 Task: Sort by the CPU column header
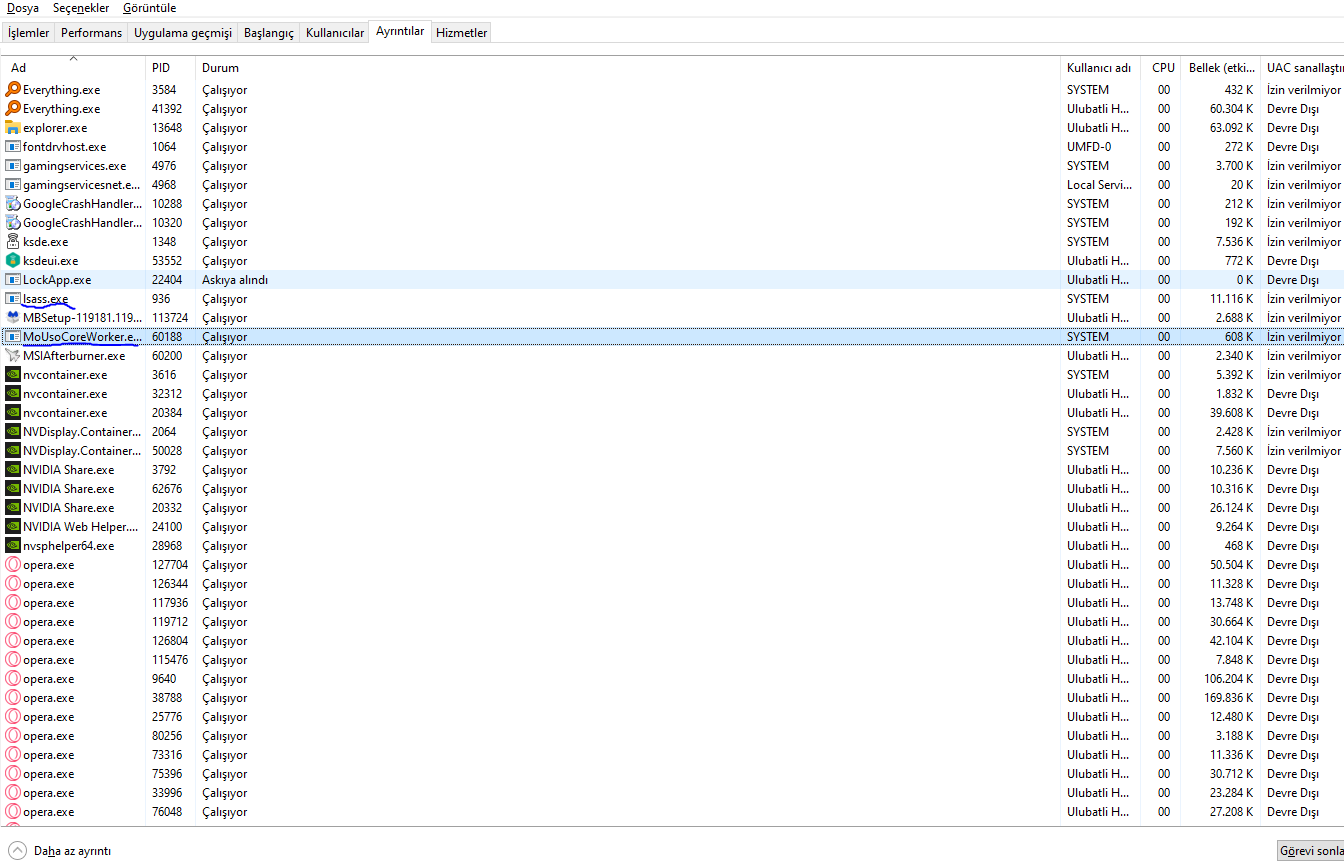(1161, 68)
